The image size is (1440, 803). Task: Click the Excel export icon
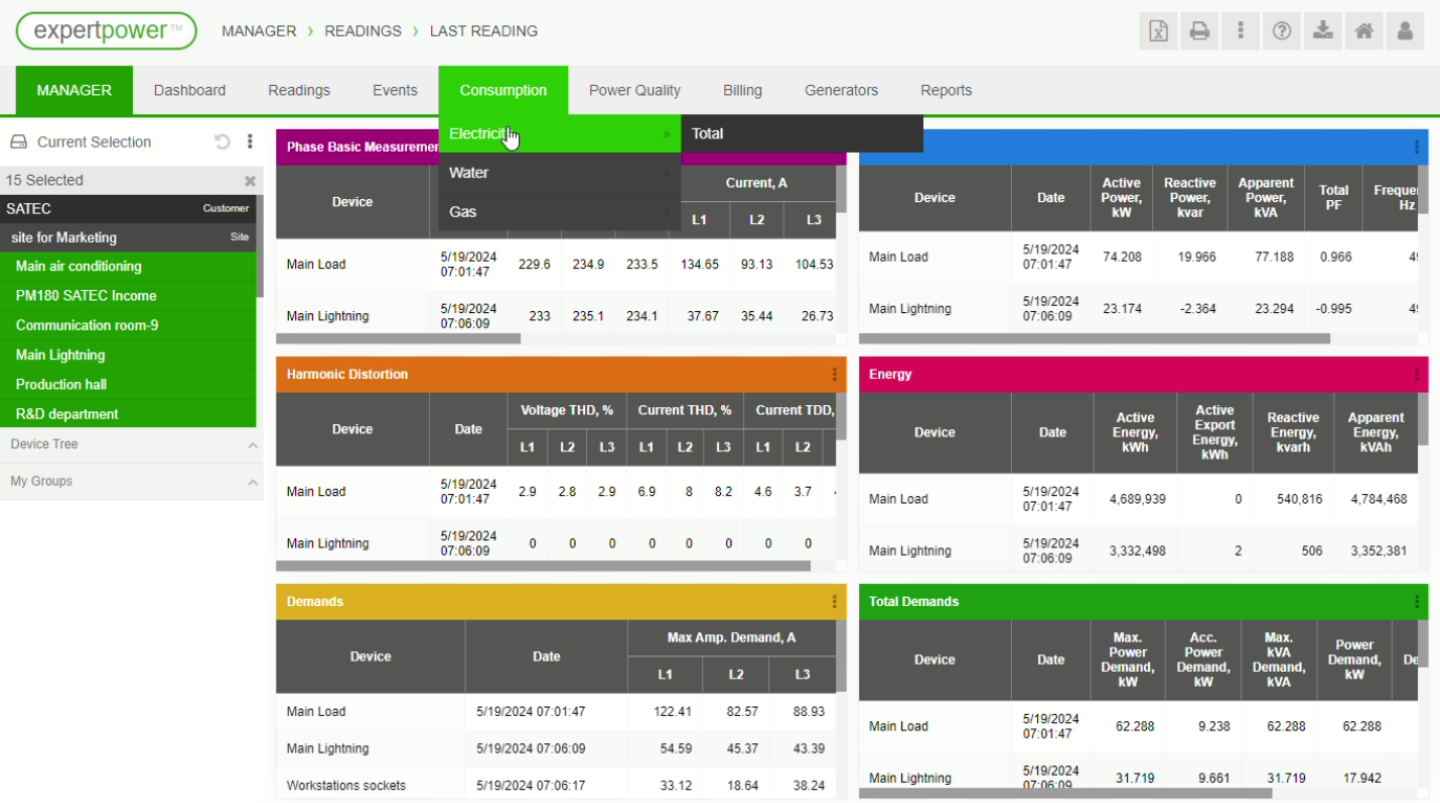tap(1158, 31)
